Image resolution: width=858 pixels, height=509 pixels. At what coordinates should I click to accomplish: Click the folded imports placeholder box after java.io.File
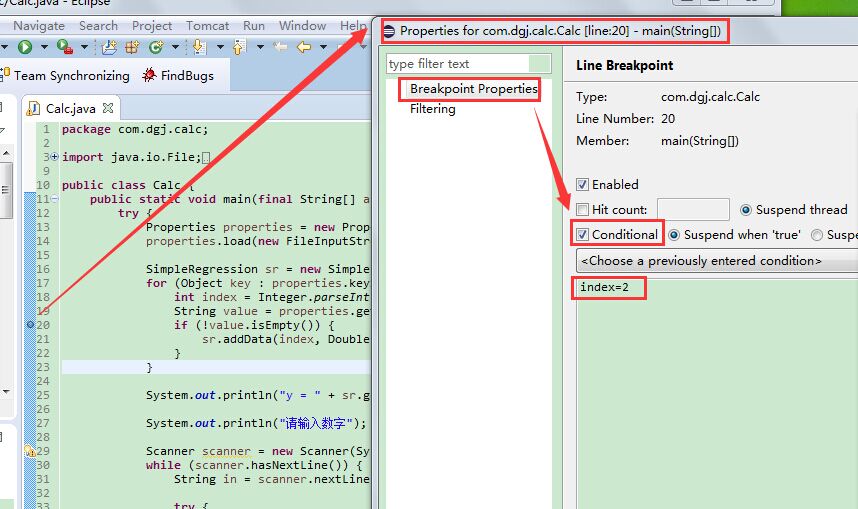click(206, 158)
